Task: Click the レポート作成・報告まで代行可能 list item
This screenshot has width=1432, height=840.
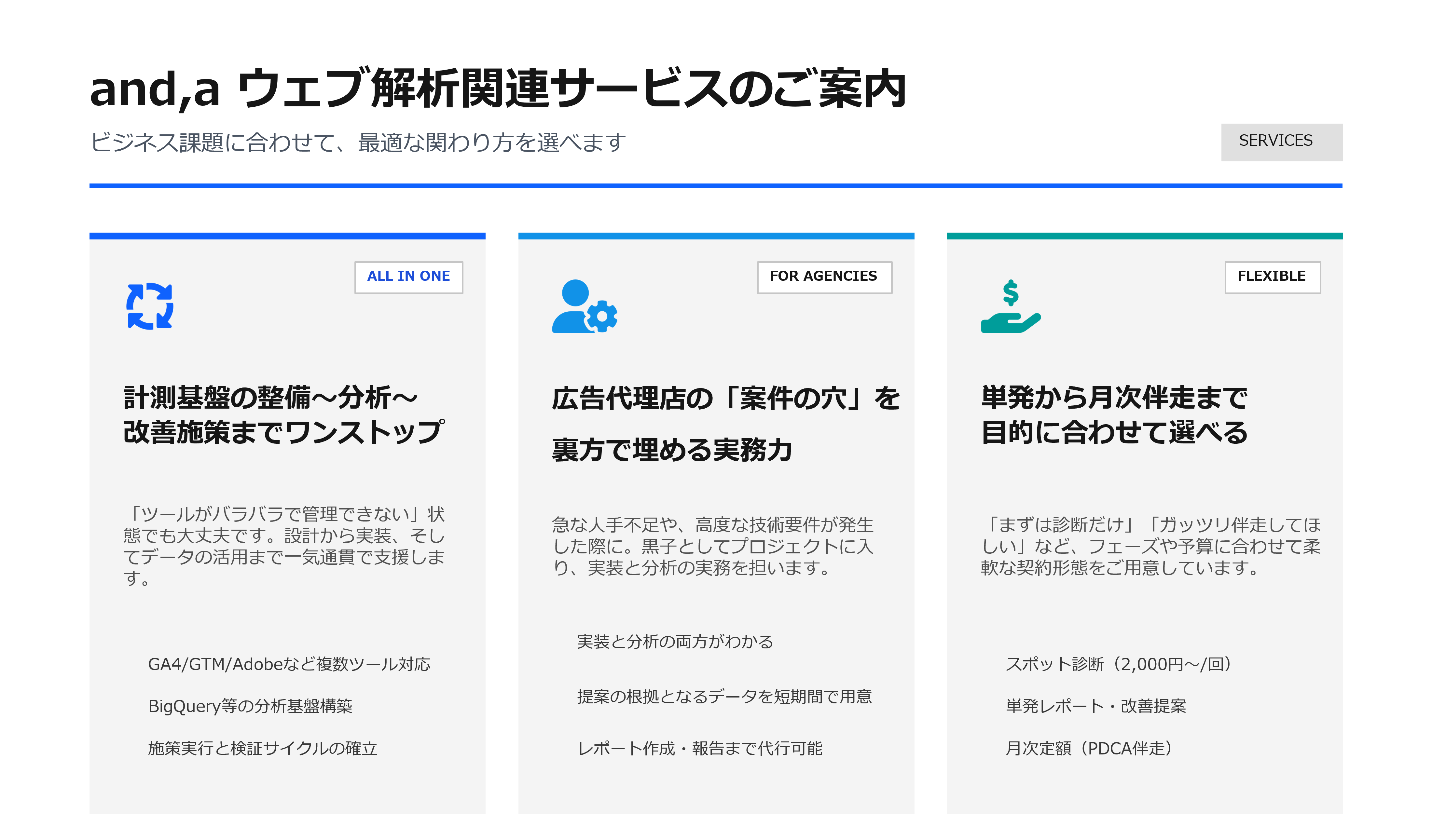Action: 699,747
